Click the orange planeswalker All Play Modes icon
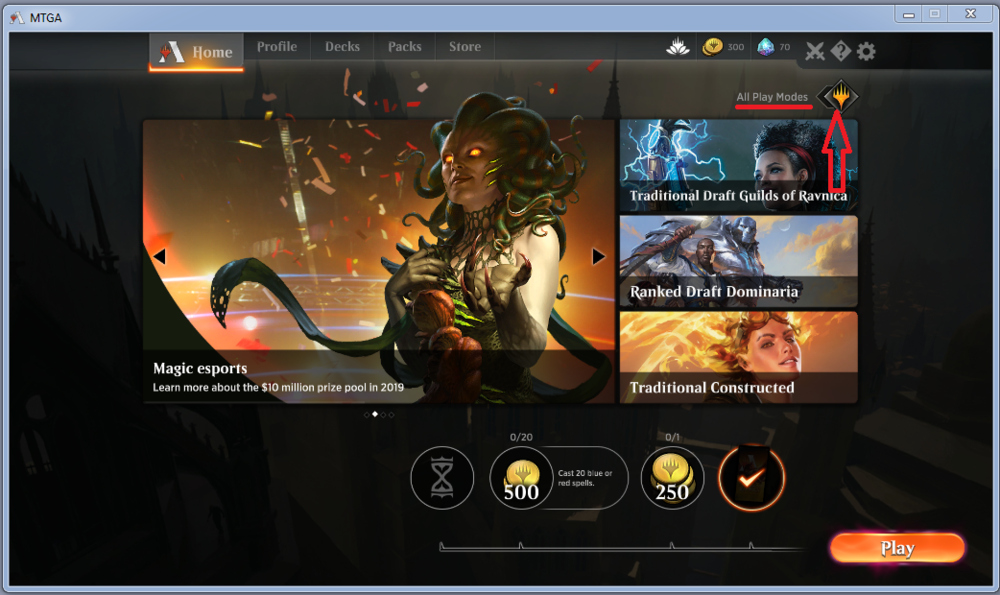Image resolution: width=1000 pixels, height=595 pixels. tap(838, 97)
